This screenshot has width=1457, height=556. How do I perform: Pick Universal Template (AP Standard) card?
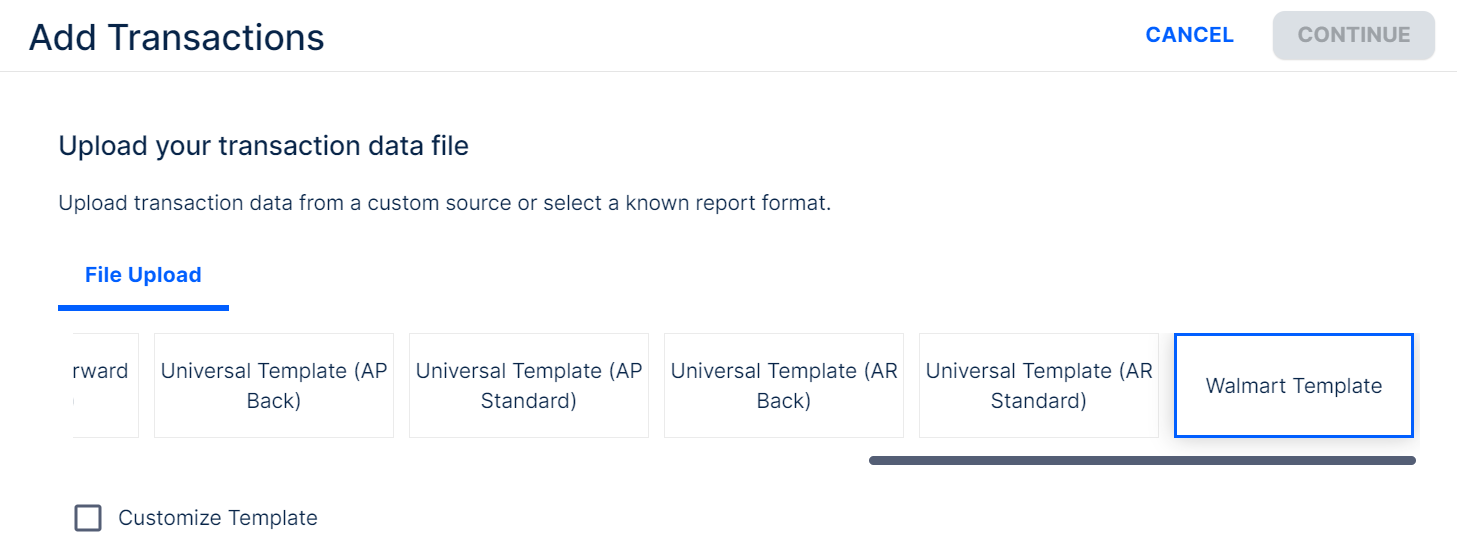click(x=528, y=386)
